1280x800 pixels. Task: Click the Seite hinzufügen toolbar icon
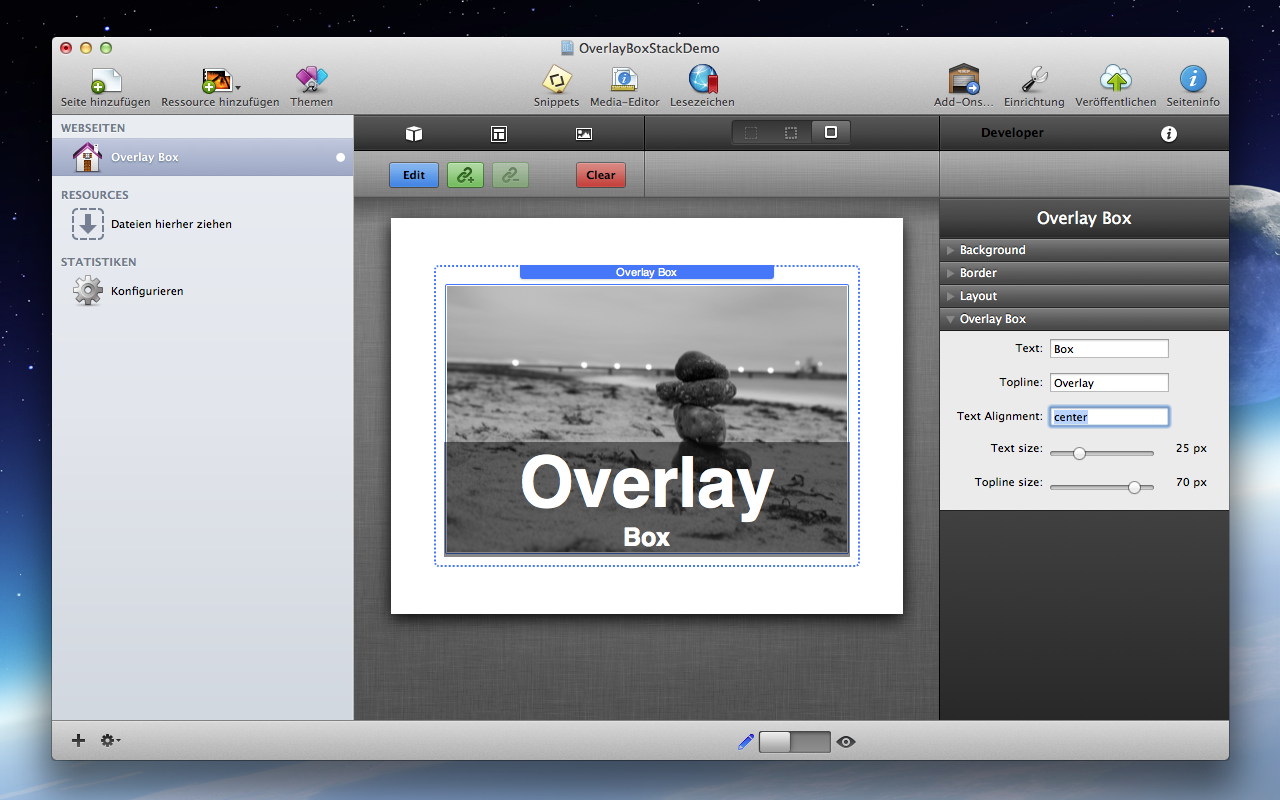pyautogui.click(x=105, y=80)
